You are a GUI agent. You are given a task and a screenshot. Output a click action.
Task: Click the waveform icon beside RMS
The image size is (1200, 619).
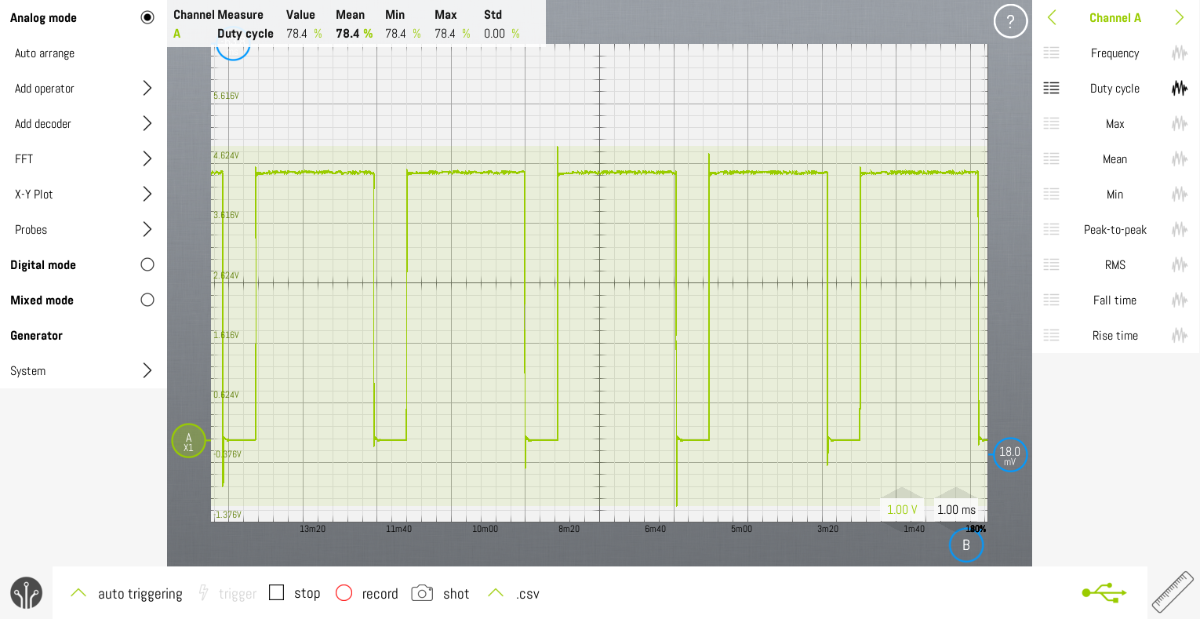click(1180, 265)
